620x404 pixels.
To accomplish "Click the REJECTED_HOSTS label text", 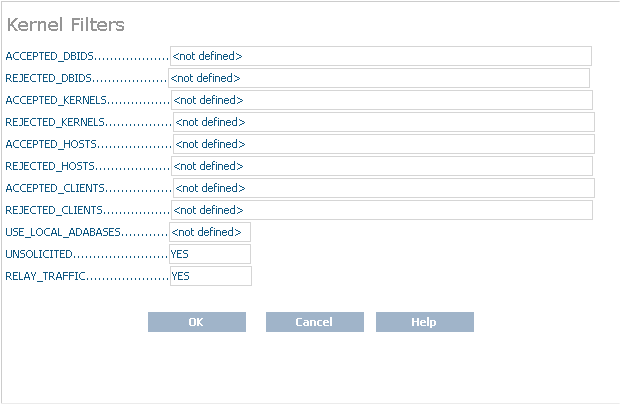I will [x=51, y=166].
